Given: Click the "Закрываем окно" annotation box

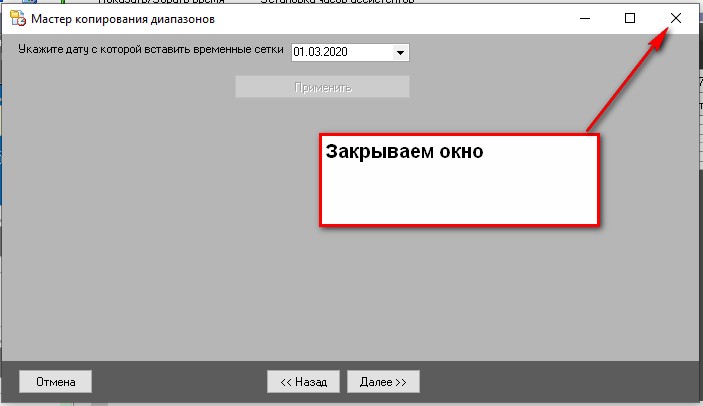Looking at the screenshot, I should [459, 180].
